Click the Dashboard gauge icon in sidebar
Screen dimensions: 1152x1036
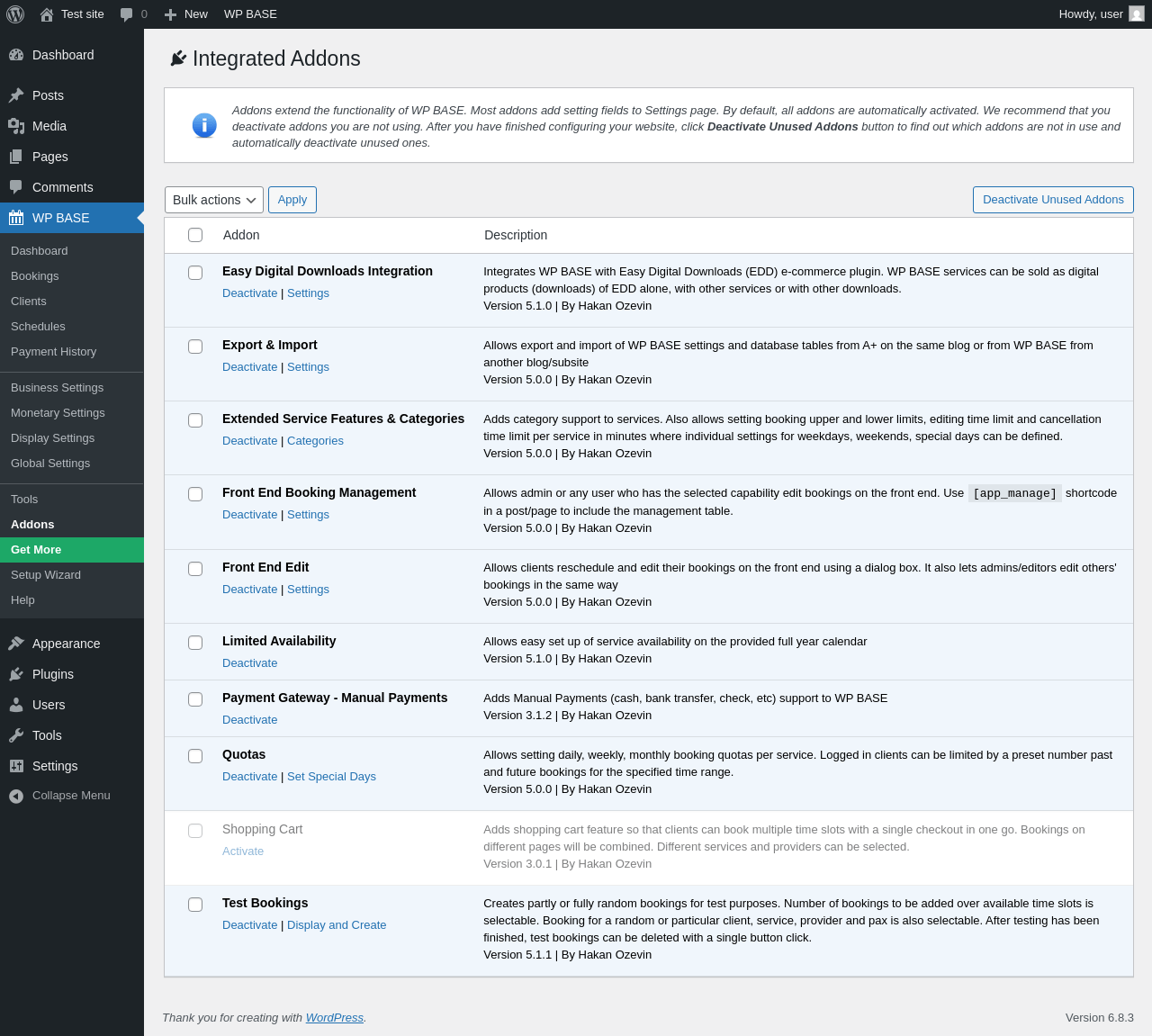16,55
